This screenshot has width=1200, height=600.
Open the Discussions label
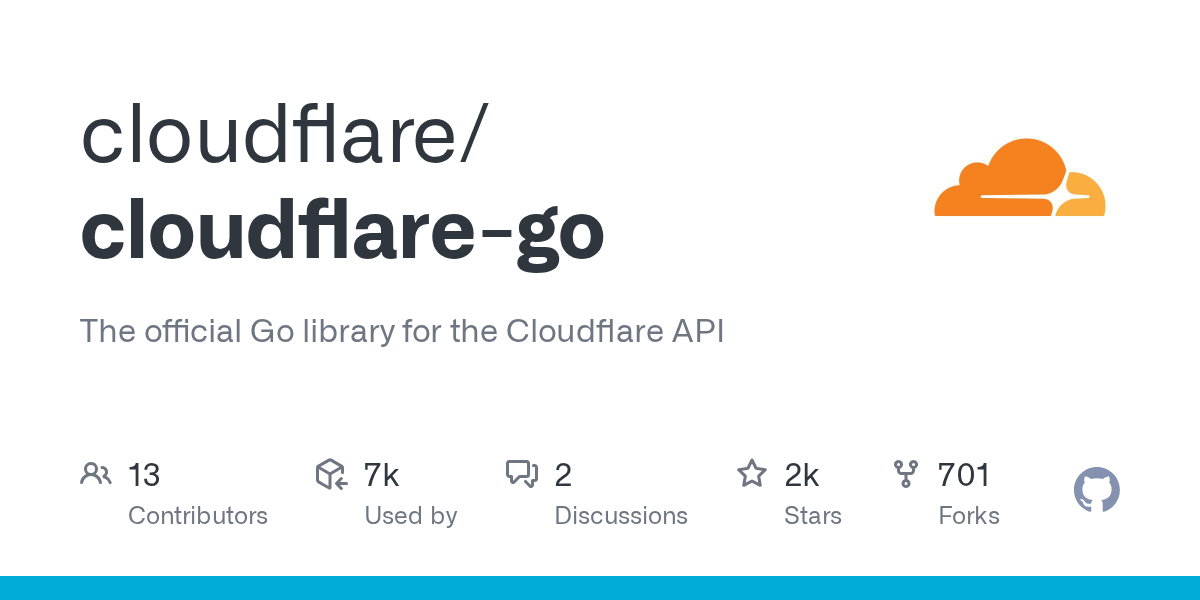pos(621,516)
